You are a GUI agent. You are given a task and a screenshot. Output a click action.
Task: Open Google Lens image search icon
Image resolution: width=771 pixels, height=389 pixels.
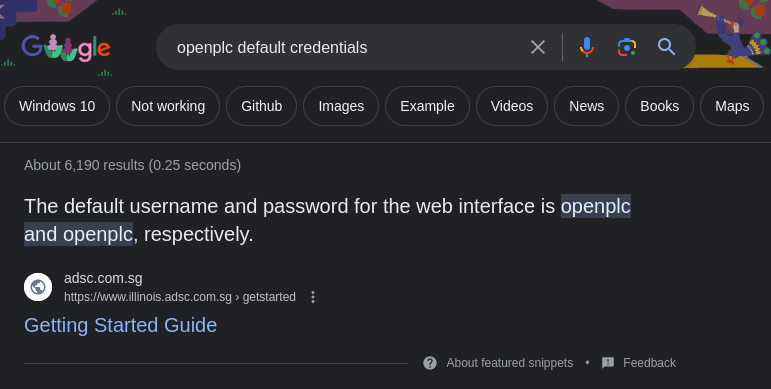(x=627, y=47)
